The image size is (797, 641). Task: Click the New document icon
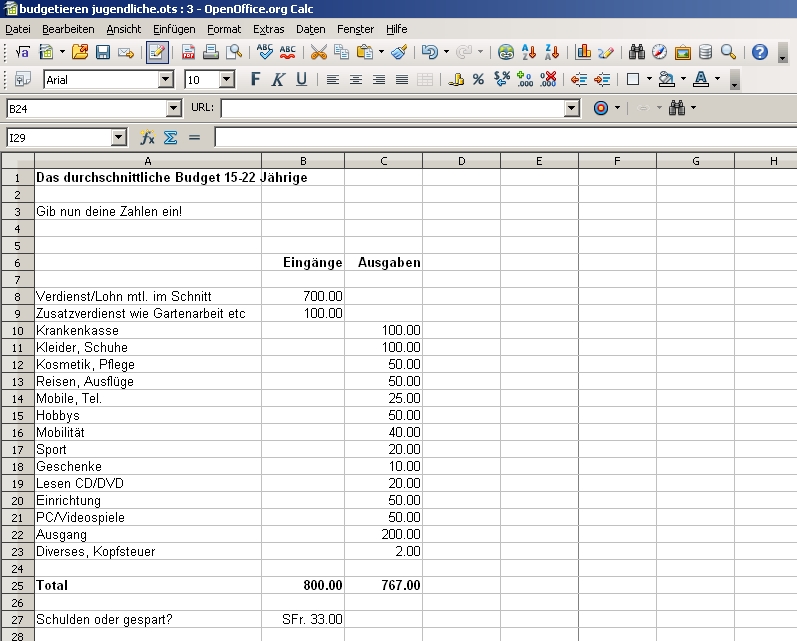coord(46,52)
